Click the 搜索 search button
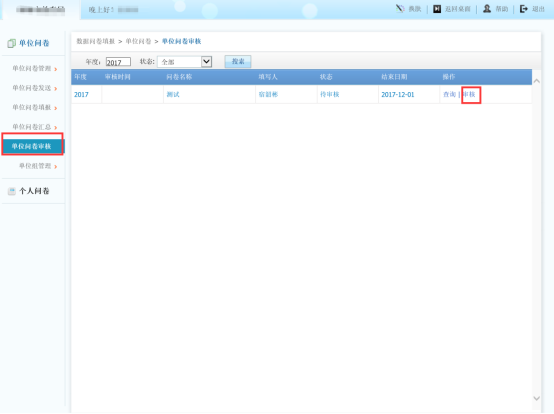Image resolution: width=554 pixels, height=414 pixels. [238, 61]
